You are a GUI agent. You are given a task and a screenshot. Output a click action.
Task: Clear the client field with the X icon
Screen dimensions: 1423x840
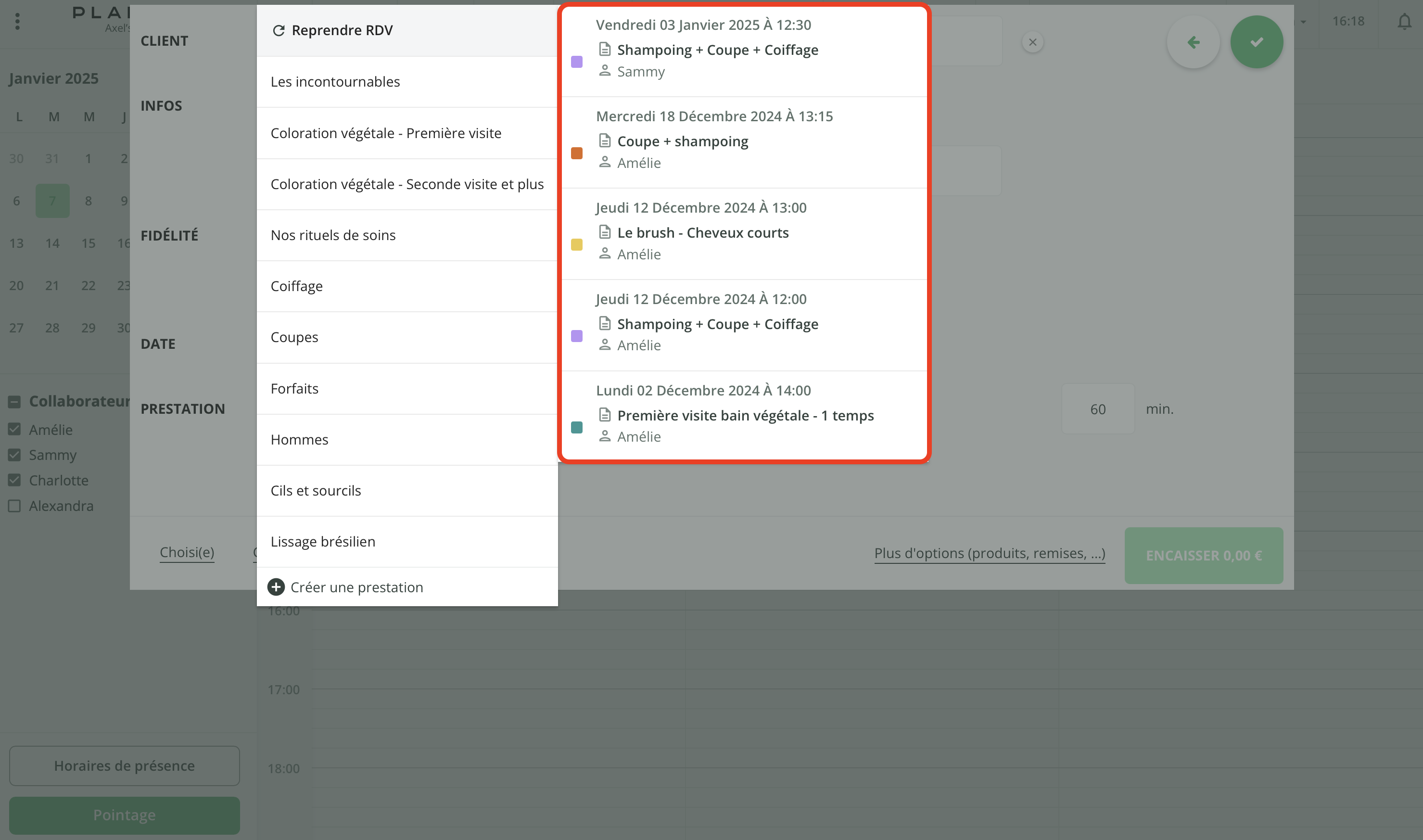click(1032, 42)
